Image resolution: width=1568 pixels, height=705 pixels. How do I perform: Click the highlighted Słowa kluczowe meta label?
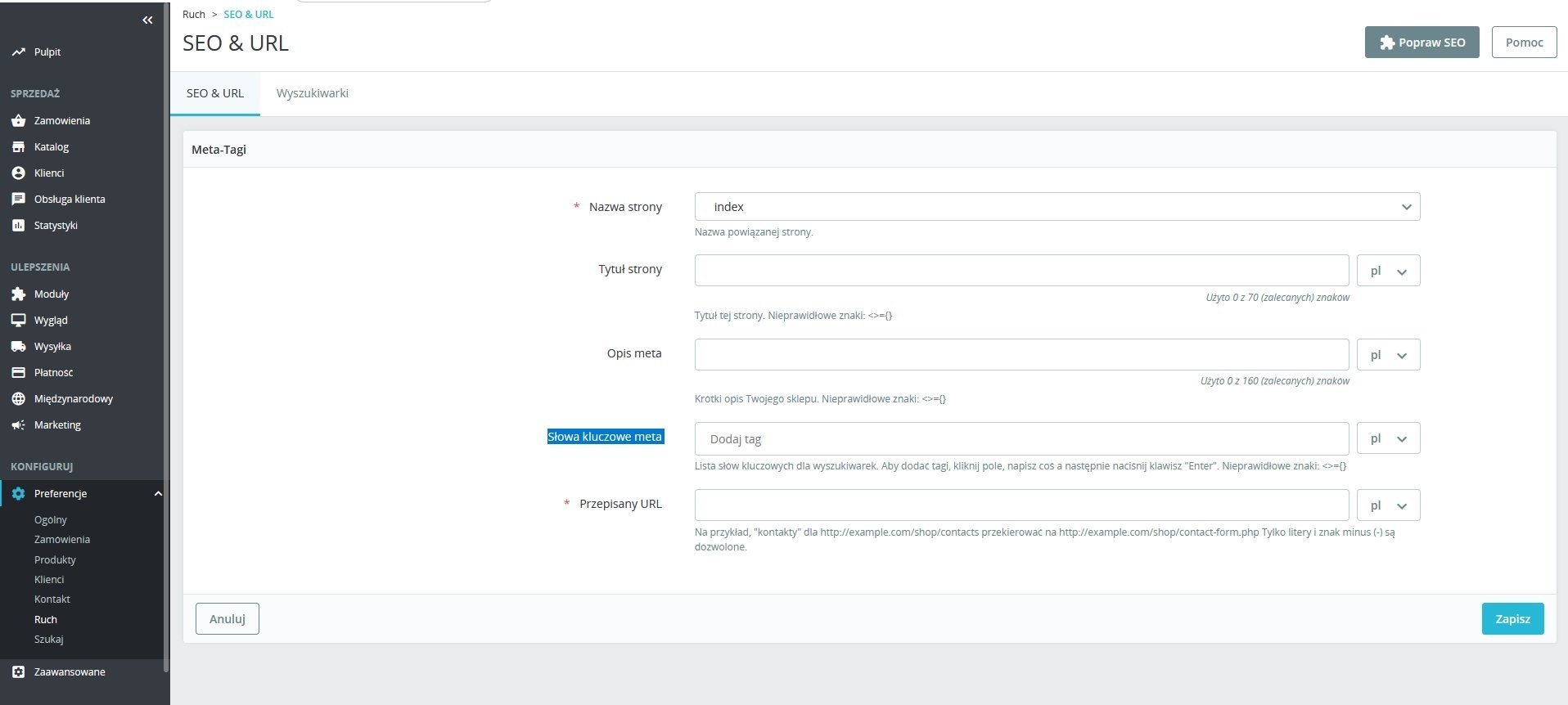click(605, 437)
